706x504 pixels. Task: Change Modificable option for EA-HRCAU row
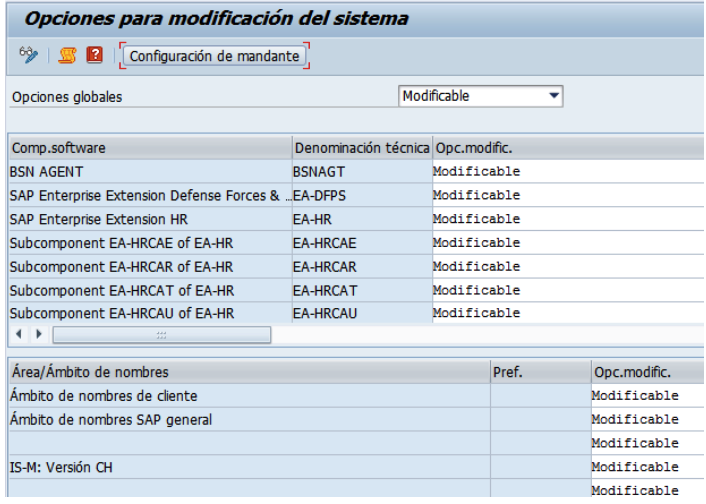click(x=569, y=313)
